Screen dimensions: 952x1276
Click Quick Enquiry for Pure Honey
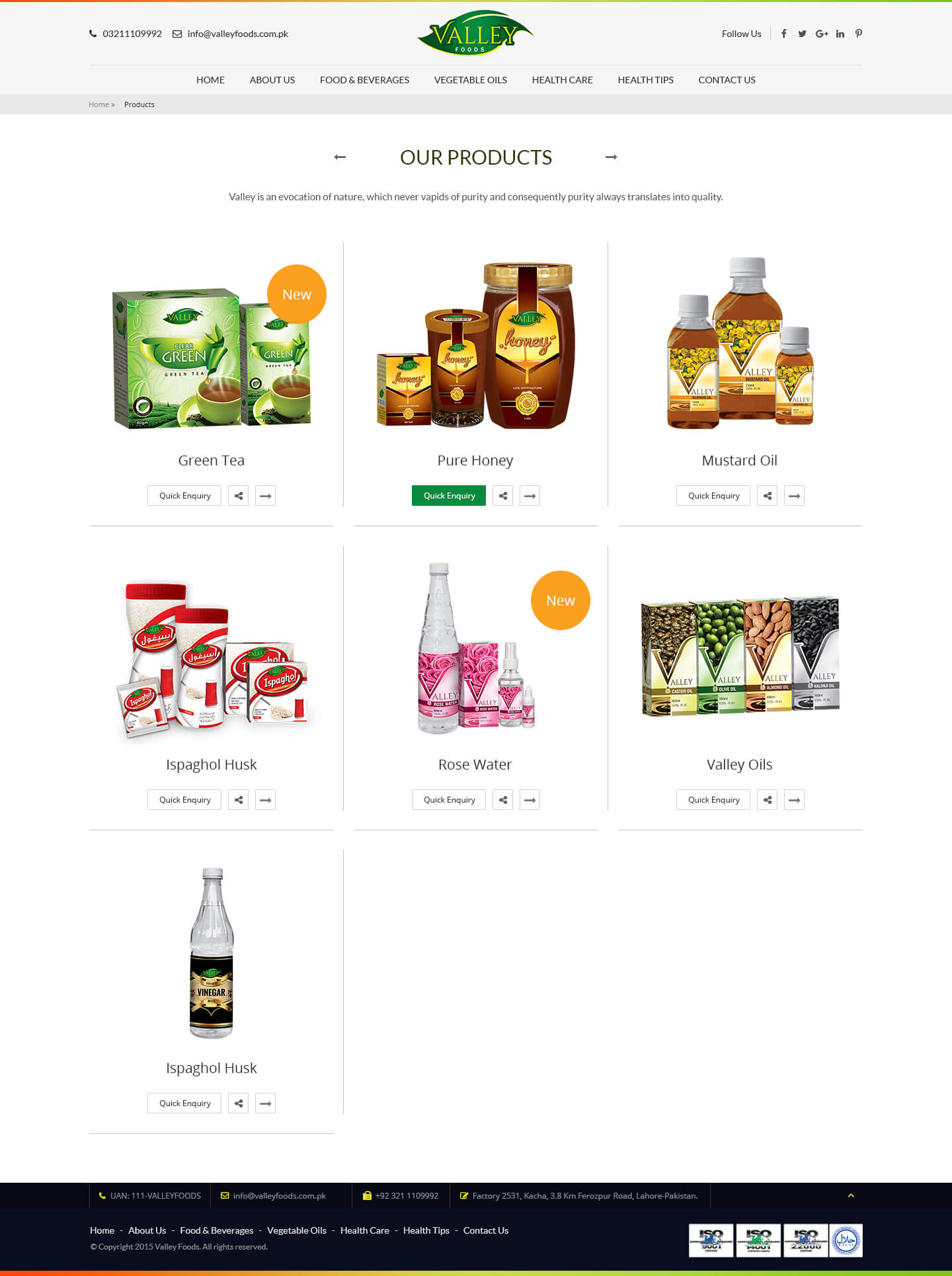(x=449, y=496)
